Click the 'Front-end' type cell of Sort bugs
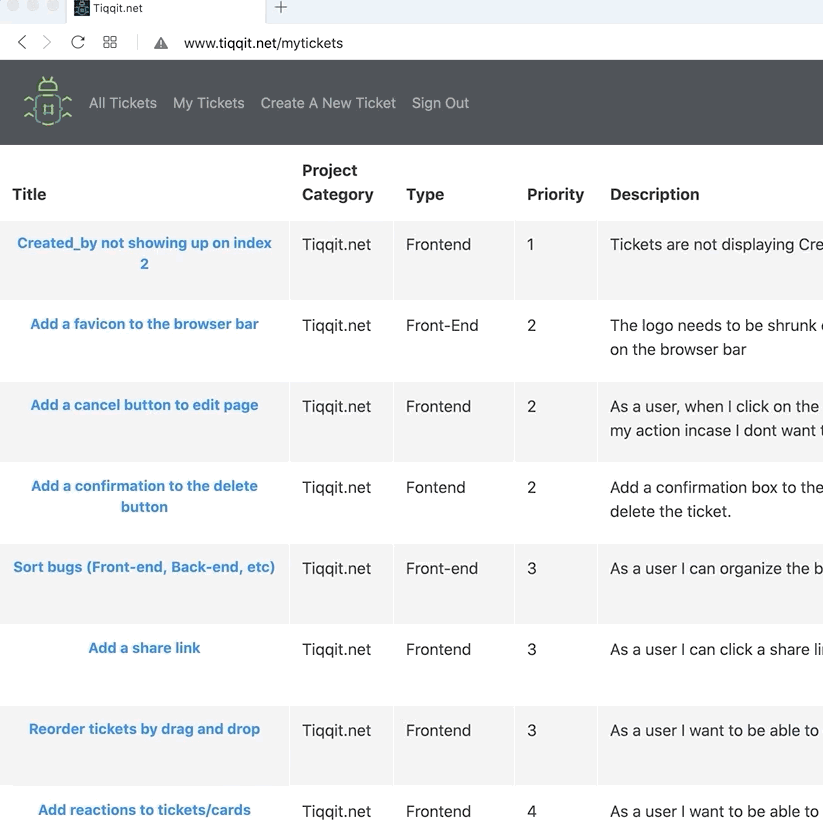 point(442,568)
